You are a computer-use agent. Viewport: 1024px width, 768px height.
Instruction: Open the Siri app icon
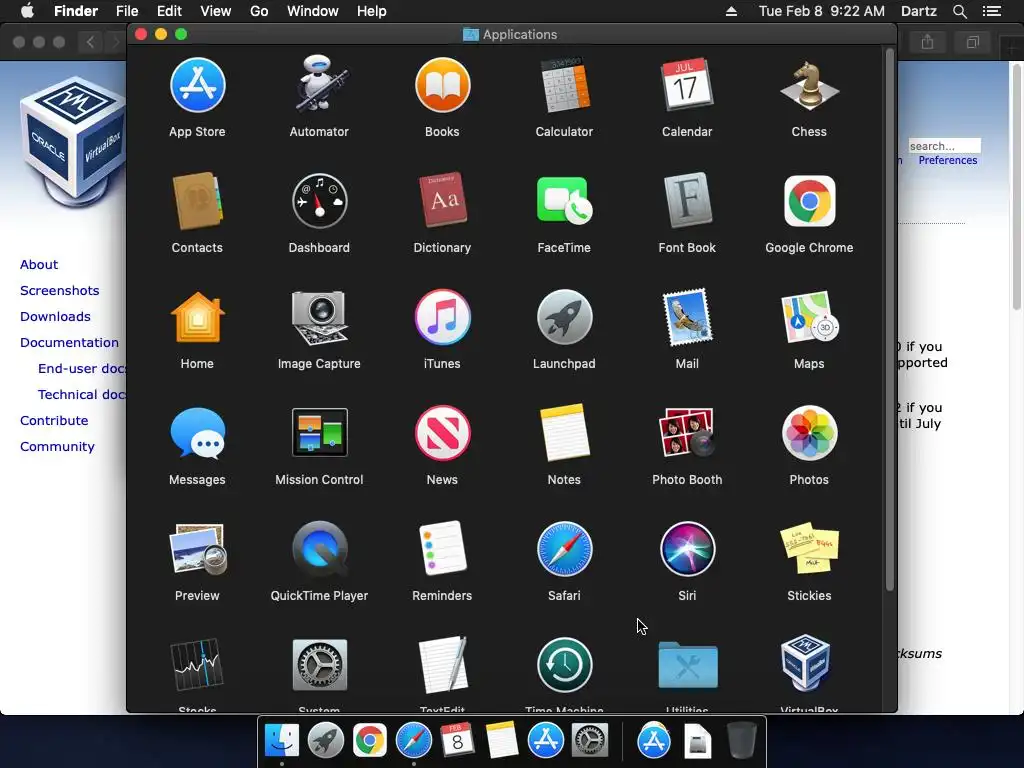pyautogui.click(x=686, y=549)
